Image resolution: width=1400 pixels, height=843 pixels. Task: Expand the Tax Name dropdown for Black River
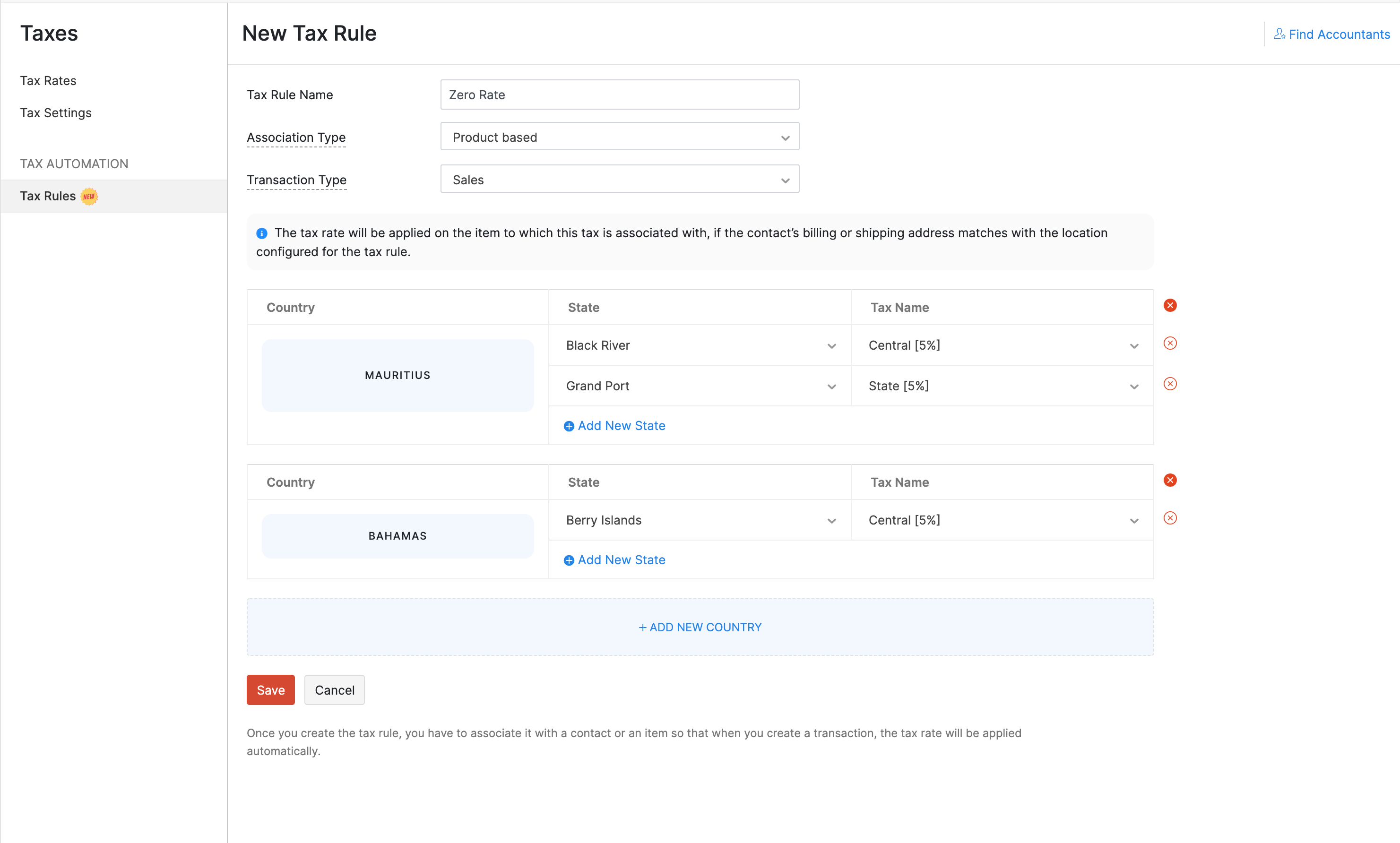click(x=1134, y=346)
